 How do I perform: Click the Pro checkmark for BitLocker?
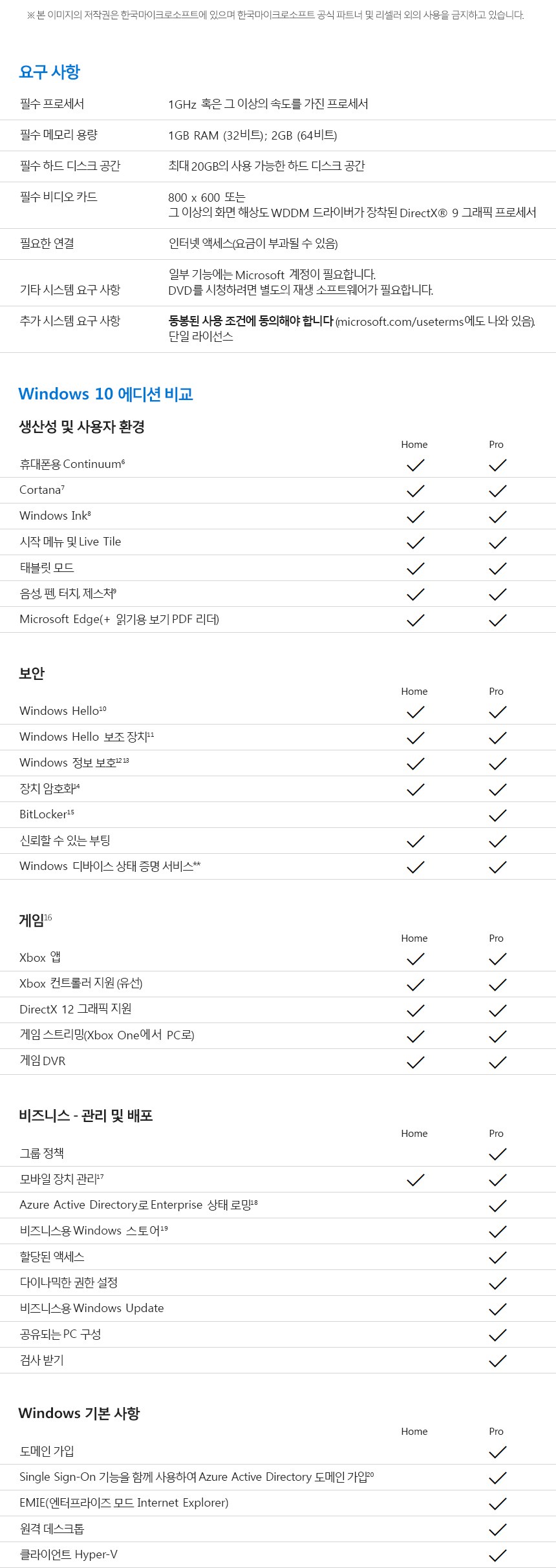pos(497,815)
